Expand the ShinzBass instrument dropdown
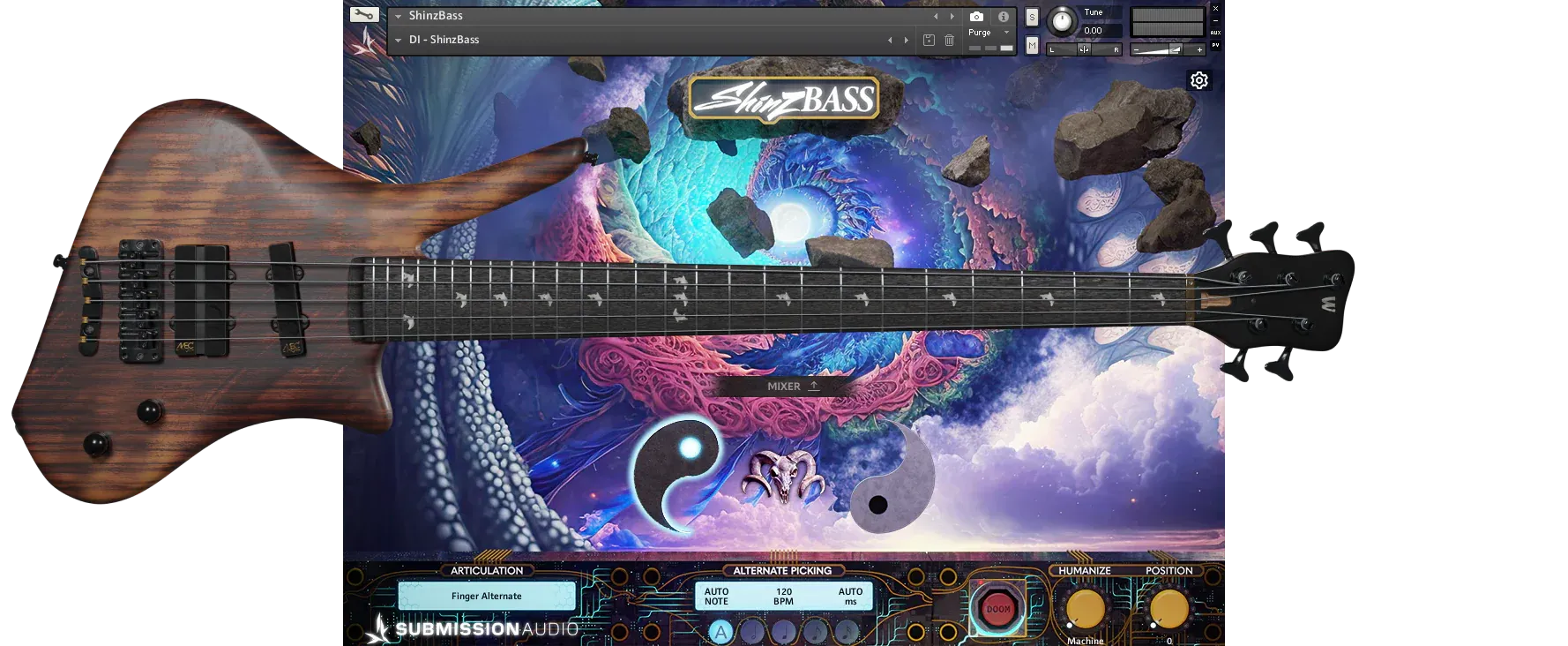The height and width of the screenshot is (646, 1568). tap(398, 16)
